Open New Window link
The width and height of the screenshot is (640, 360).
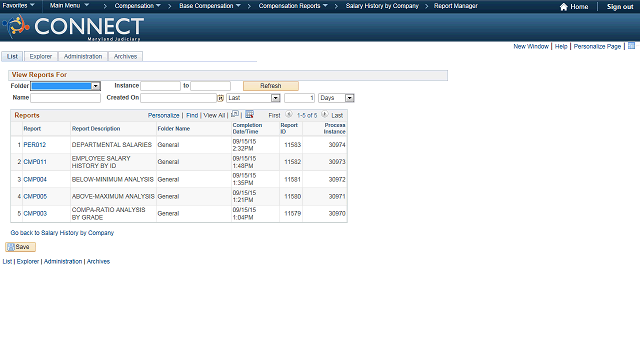(531, 47)
